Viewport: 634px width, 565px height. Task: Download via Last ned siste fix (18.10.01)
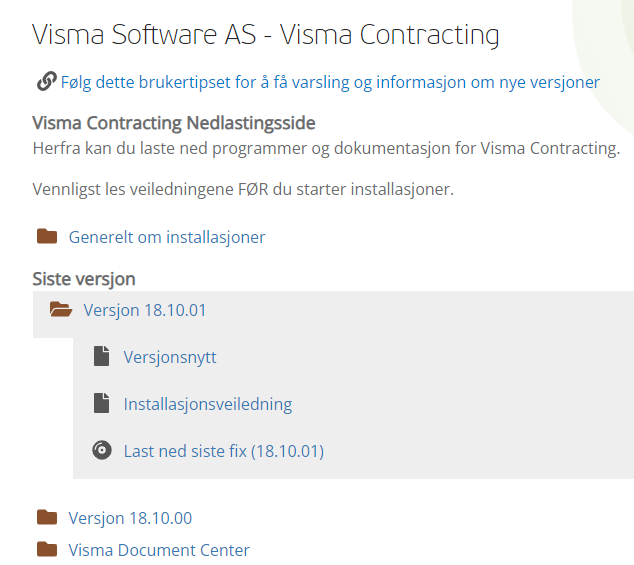click(224, 451)
